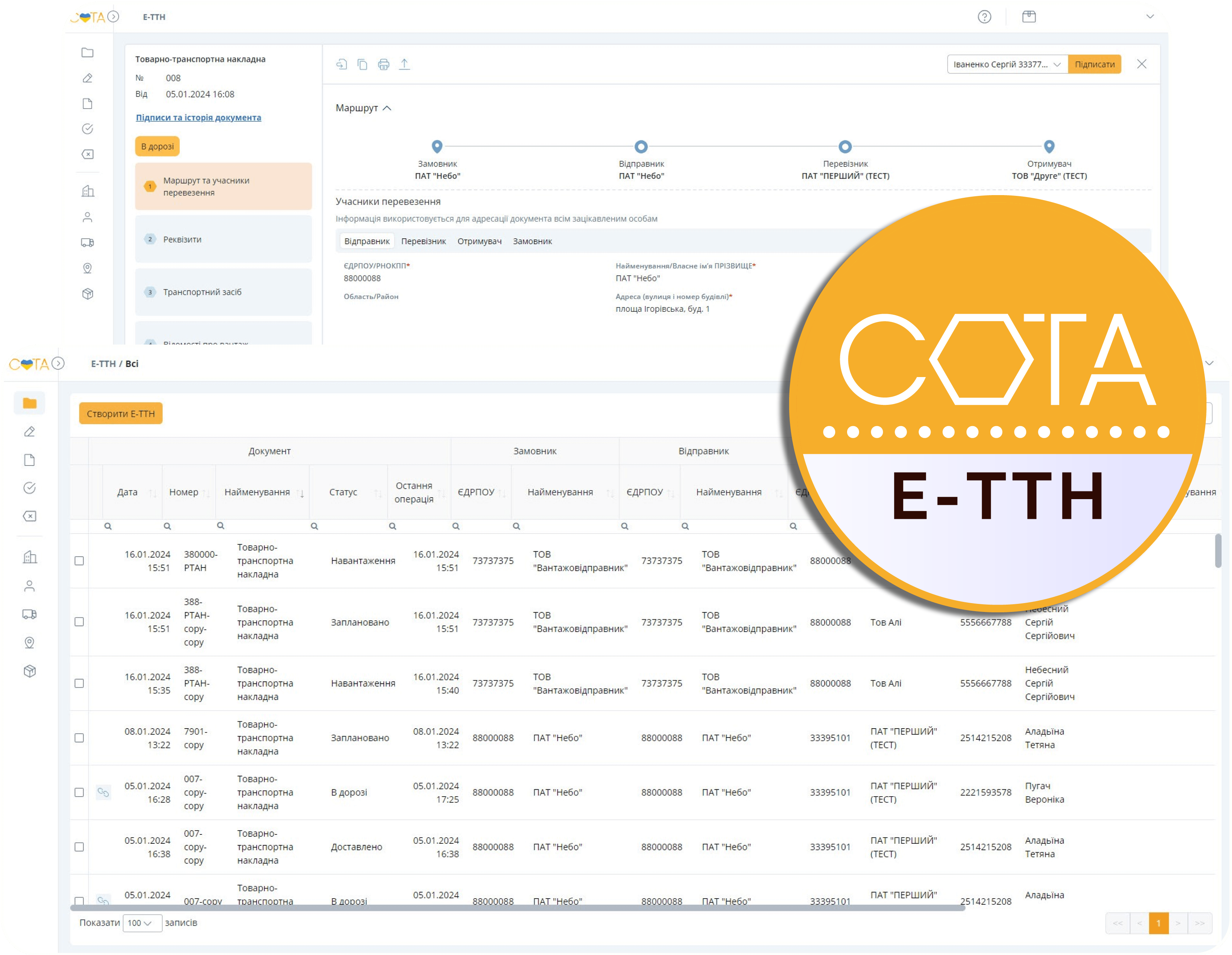Tick checkbox for 380000-РТАН row

pyautogui.click(x=80, y=561)
